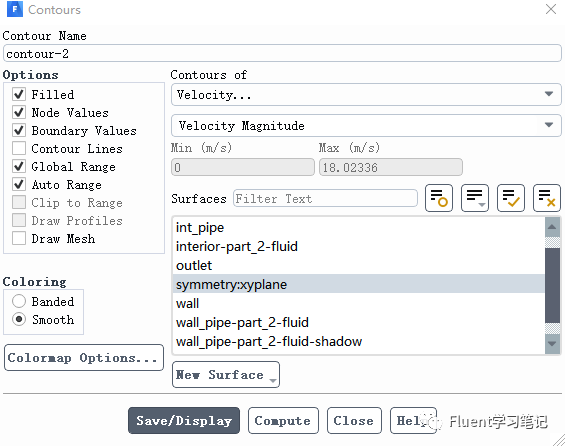Click the Save/Display button
This screenshot has height=446, width=565.
[x=184, y=420]
